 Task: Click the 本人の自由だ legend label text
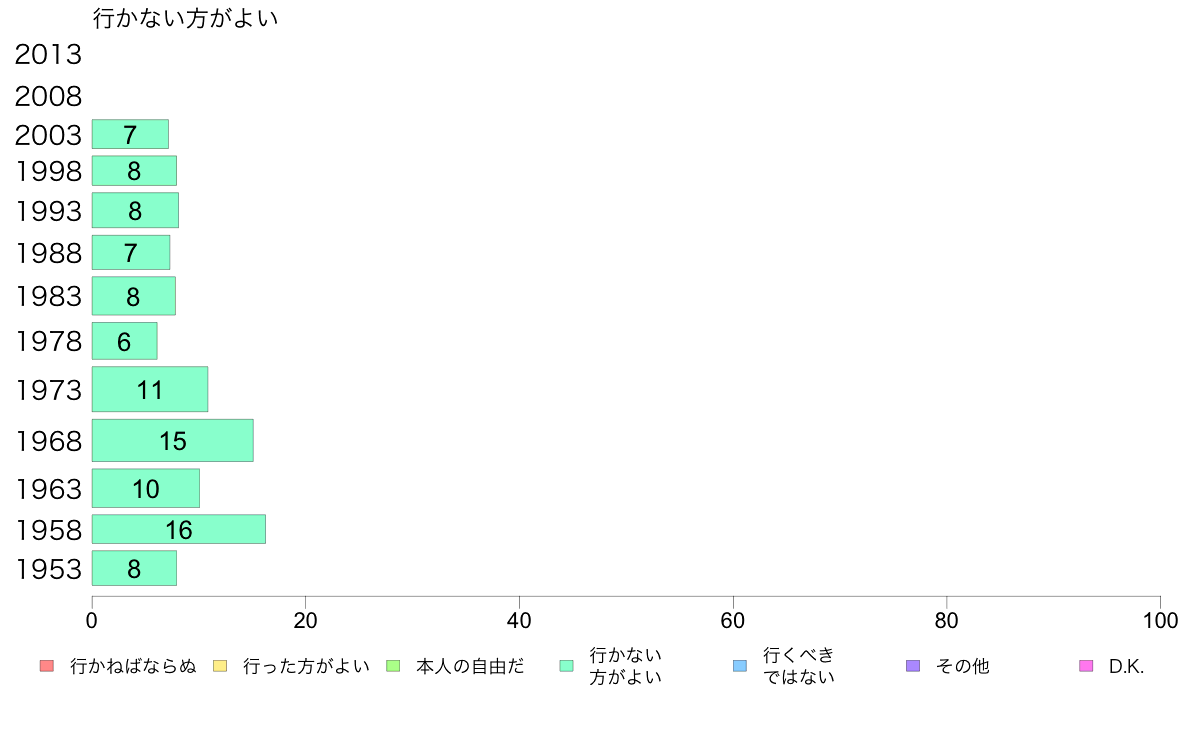(470, 666)
